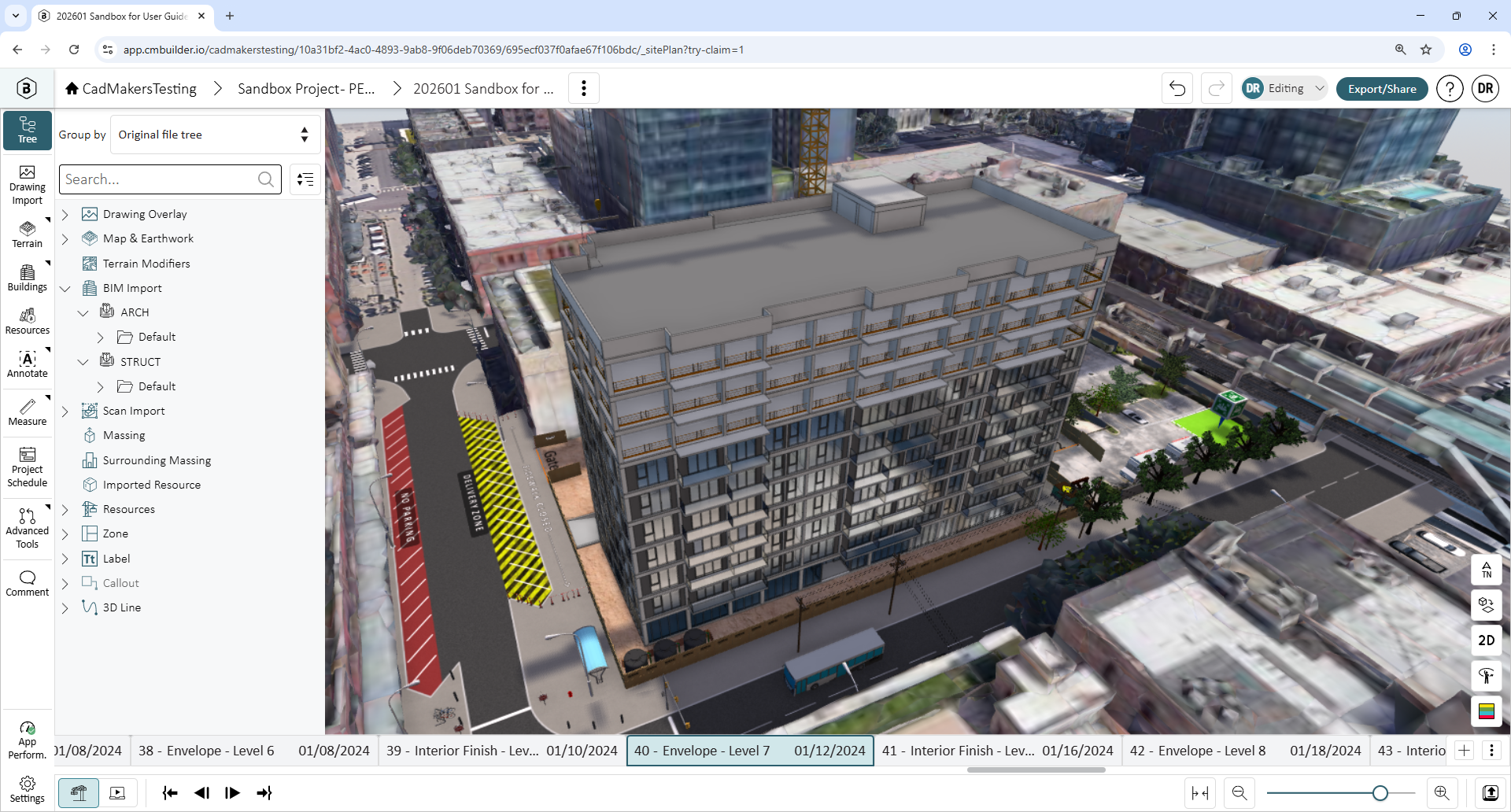Open Project Schedule panel
Viewport: 1511px width, 812px height.
point(28,467)
